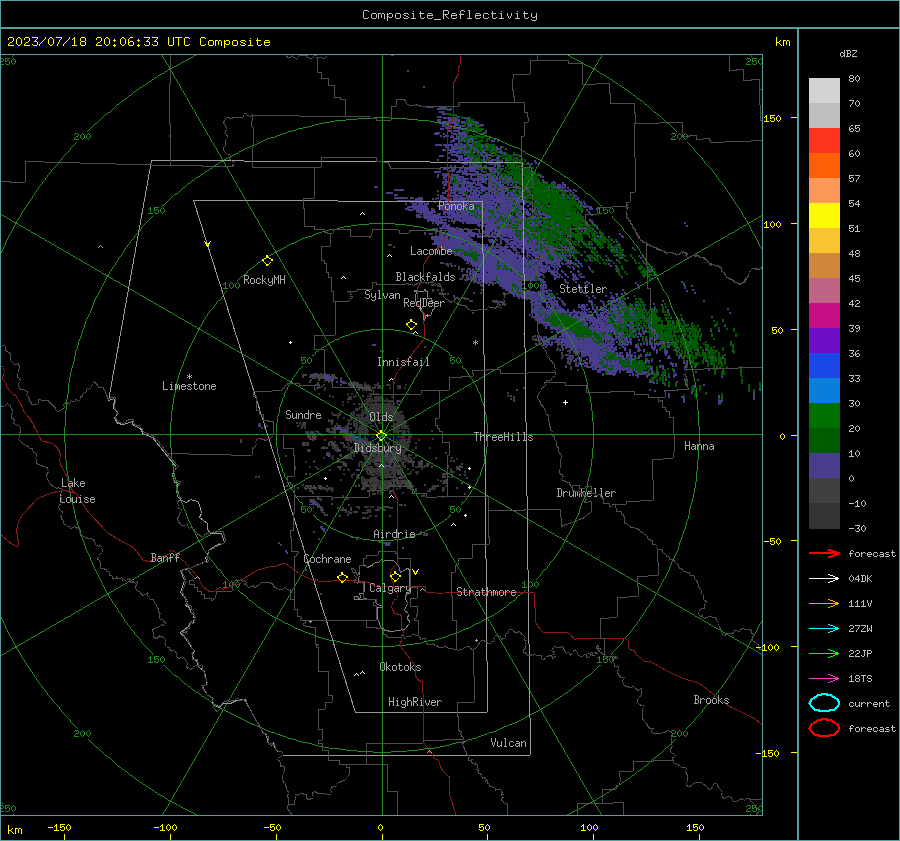Click the Airdrie city label

(x=394, y=534)
